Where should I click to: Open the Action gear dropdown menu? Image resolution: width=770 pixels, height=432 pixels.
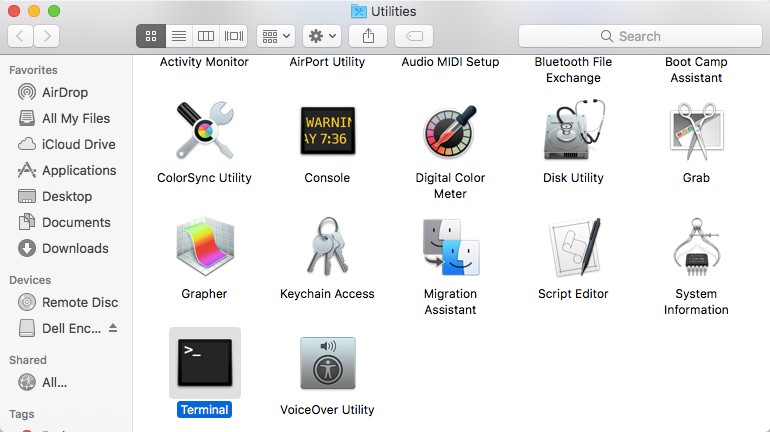[323, 36]
